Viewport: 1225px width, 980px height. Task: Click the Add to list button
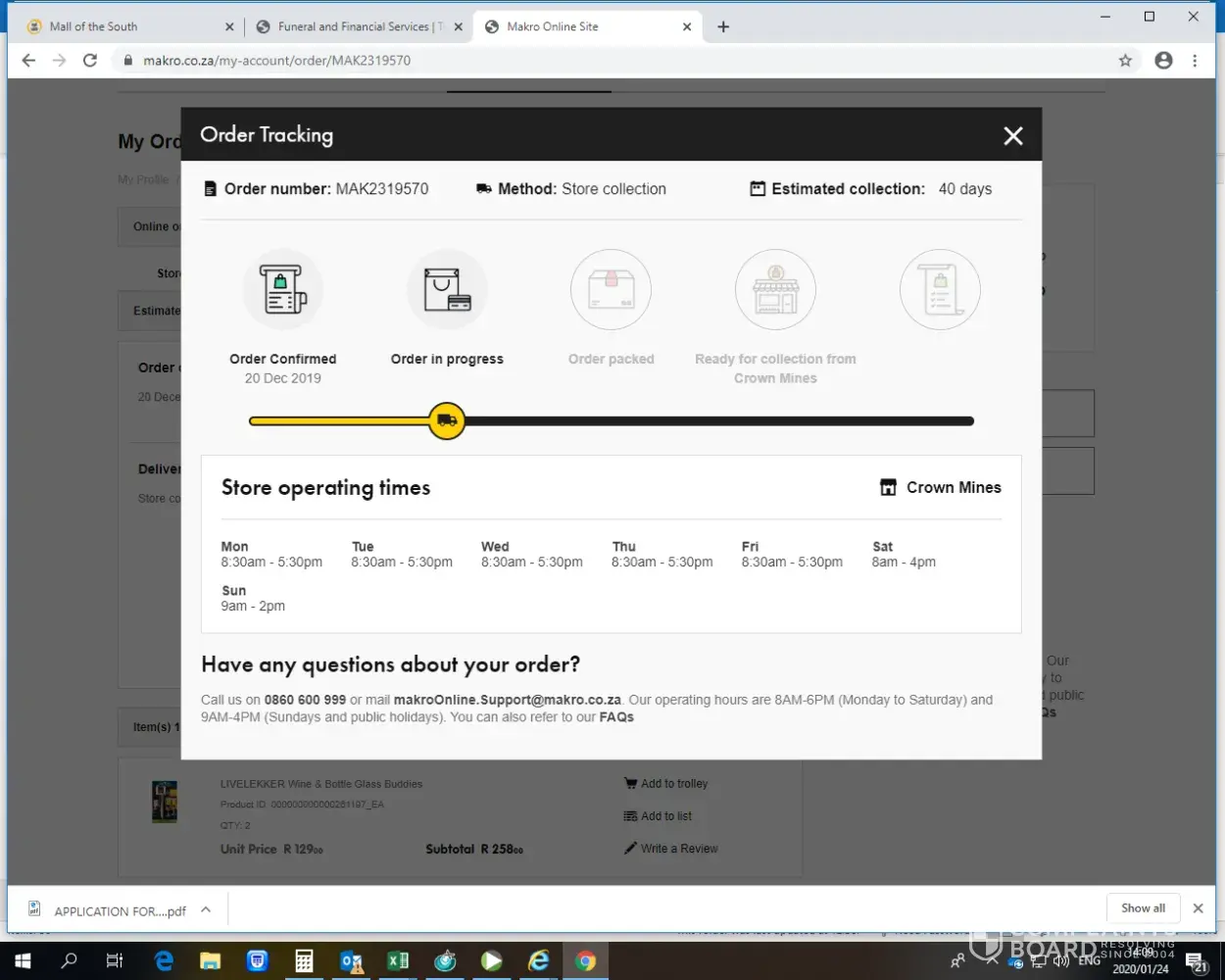tap(658, 816)
